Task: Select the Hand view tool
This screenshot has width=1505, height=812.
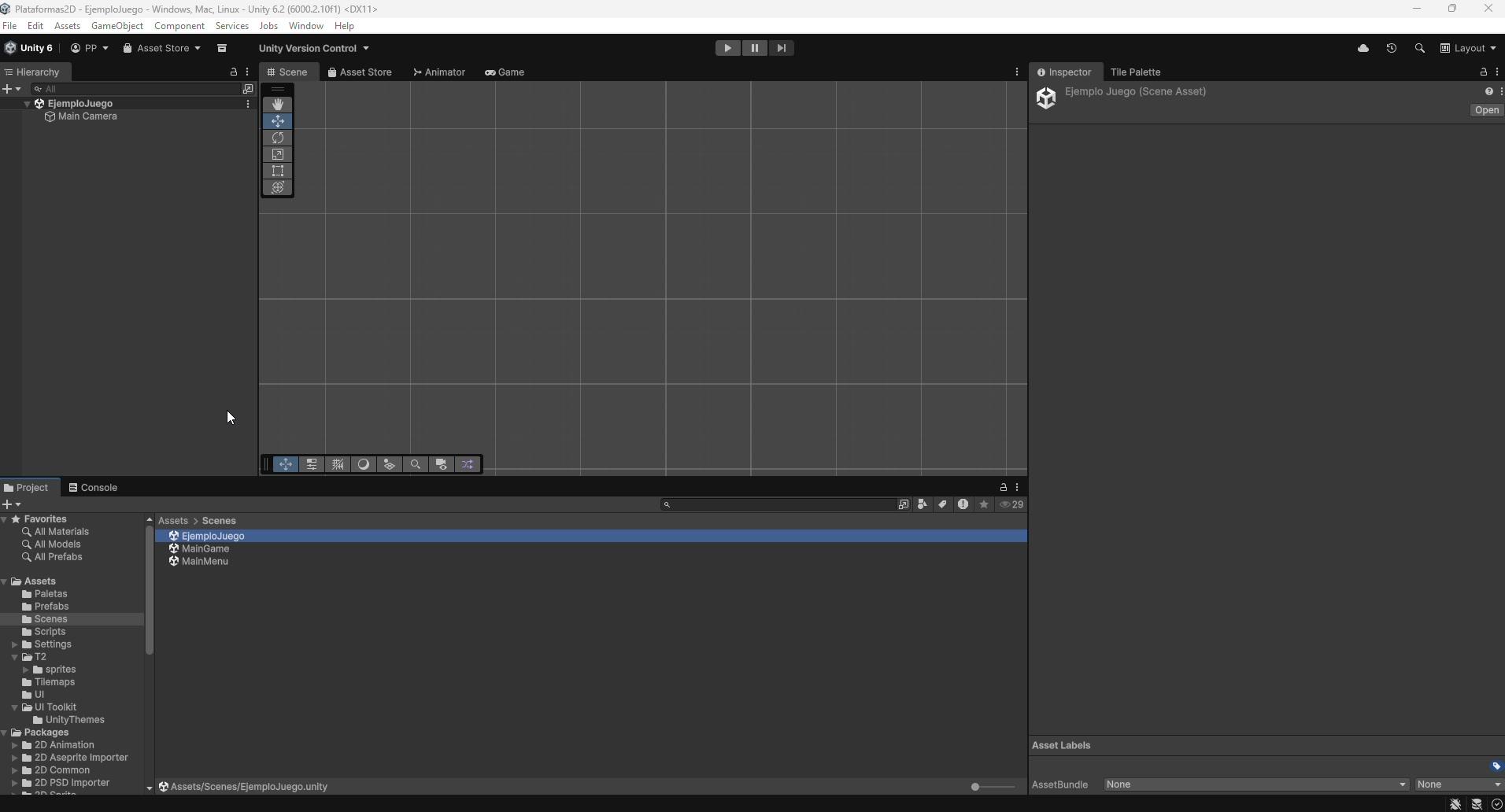Action: (278, 105)
